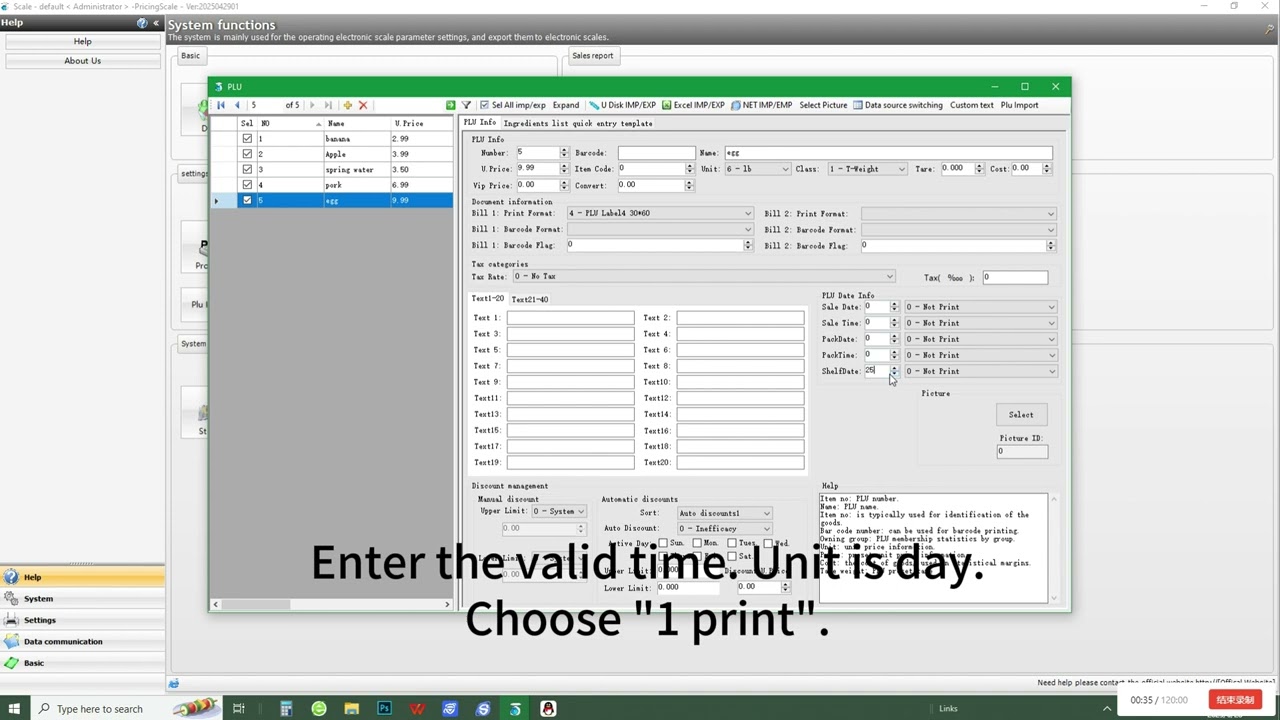Click the Picture ID input field

[x=1022, y=451]
